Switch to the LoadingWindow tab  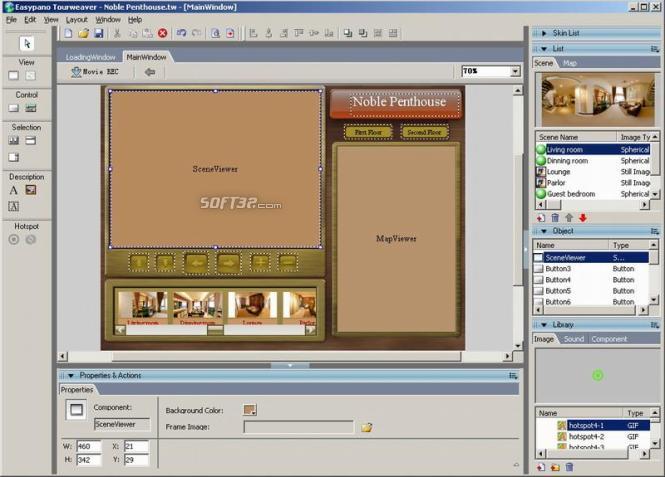point(90,57)
